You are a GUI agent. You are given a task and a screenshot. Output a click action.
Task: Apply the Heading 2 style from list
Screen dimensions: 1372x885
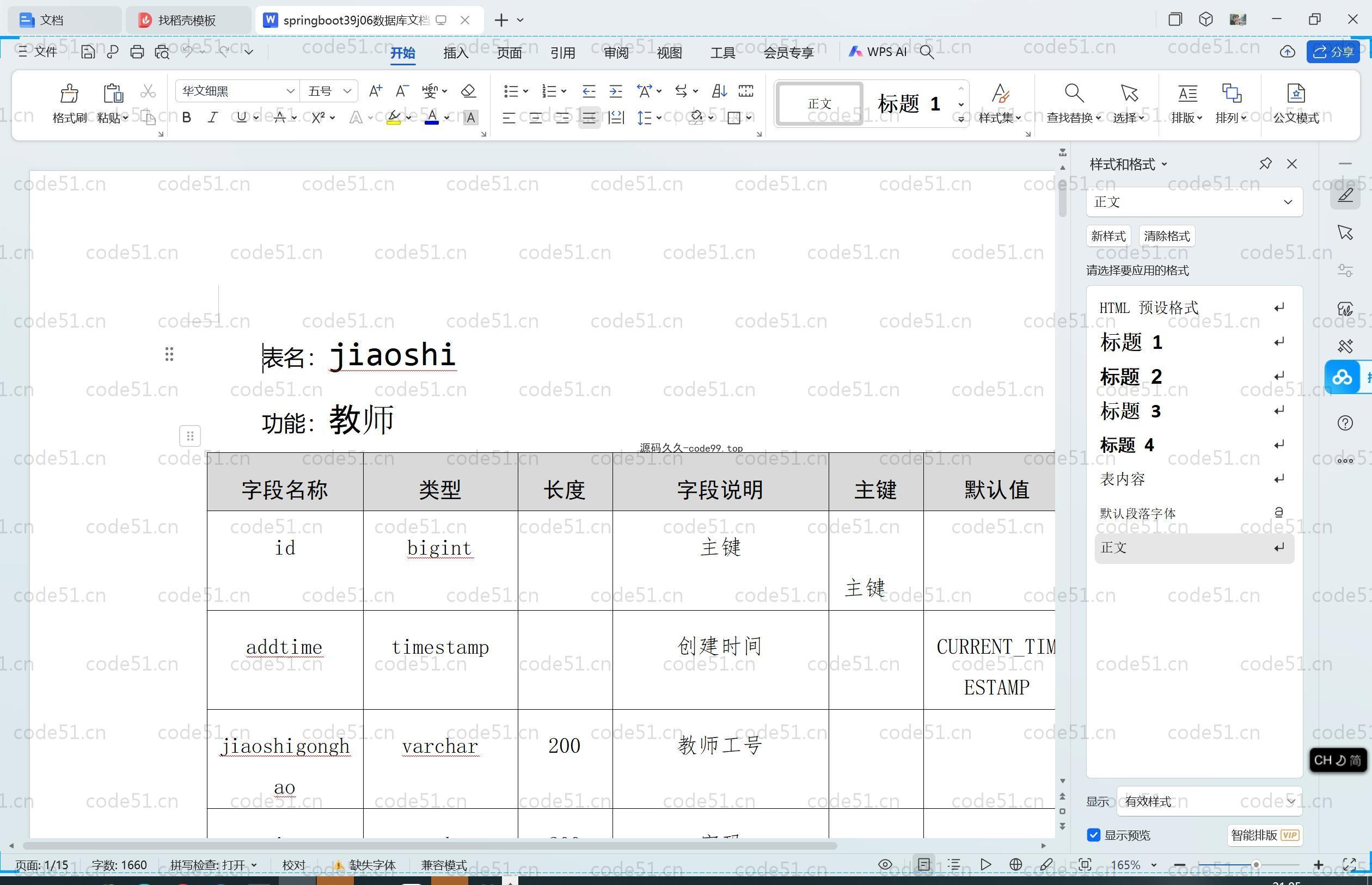(x=1194, y=377)
